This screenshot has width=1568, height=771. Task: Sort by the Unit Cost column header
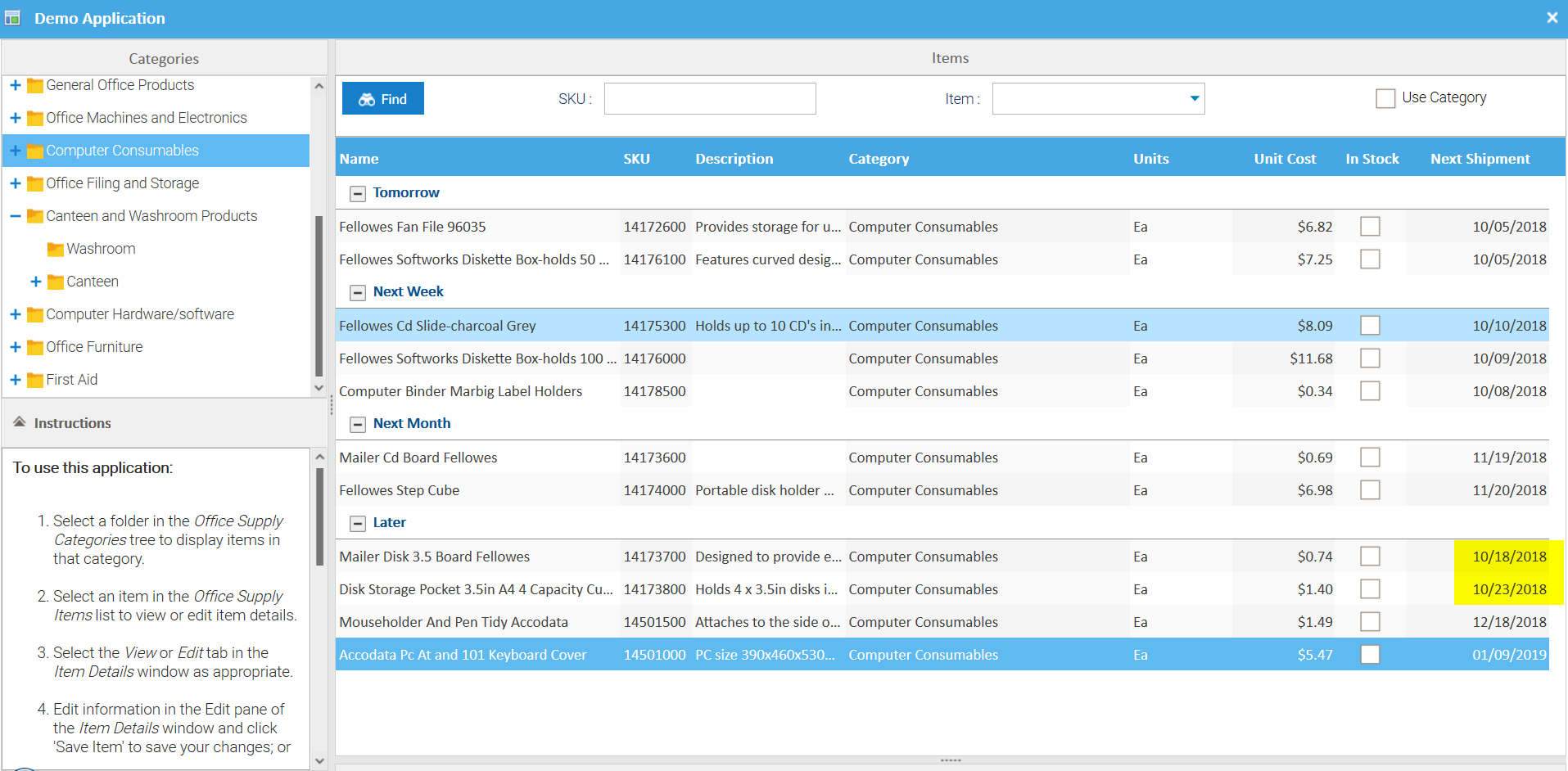click(1285, 159)
